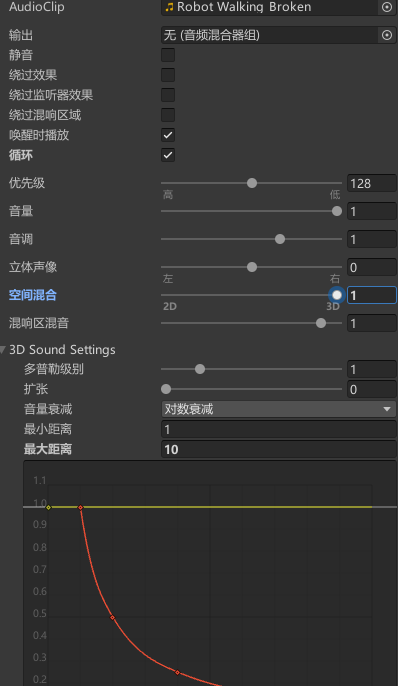Open the 音量衰减 rolloff dropdown
Screen dimensions: 398x686
point(279,409)
